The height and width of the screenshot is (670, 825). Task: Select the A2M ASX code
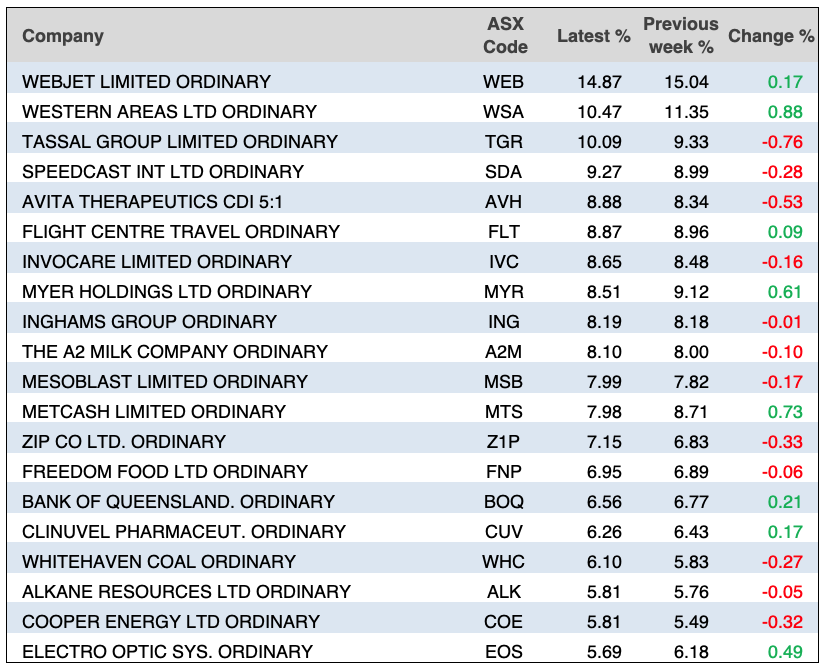point(504,351)
